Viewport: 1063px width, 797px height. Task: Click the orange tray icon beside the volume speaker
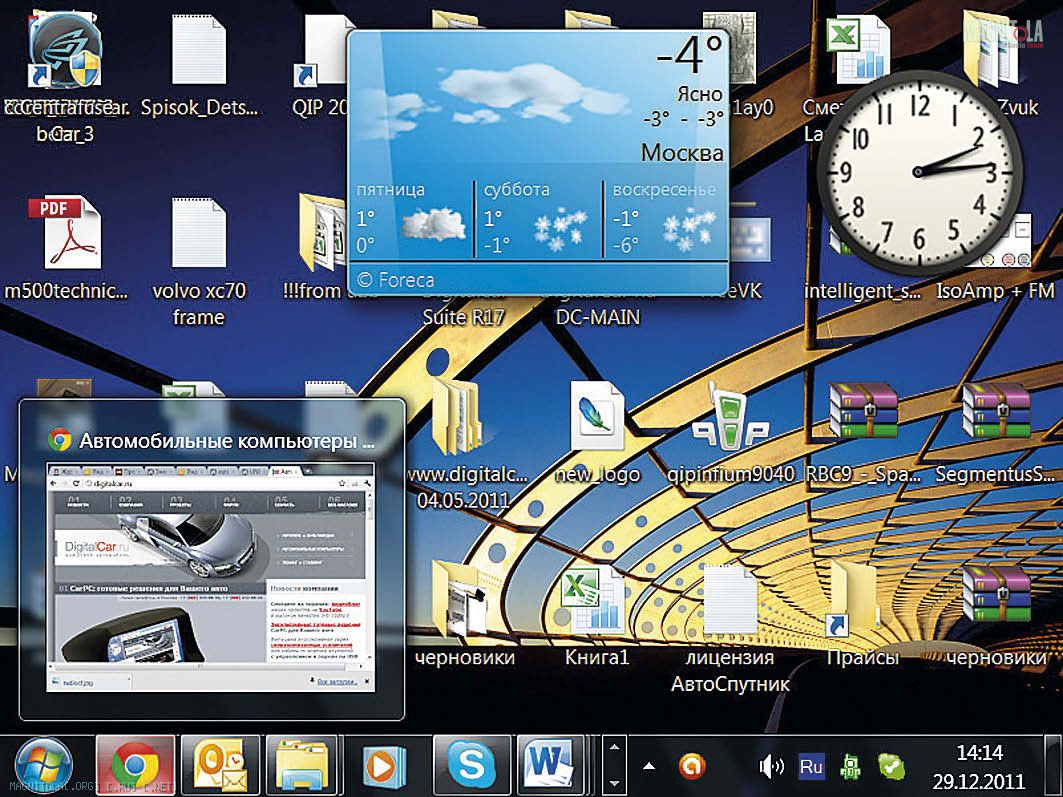coord(691,767)
